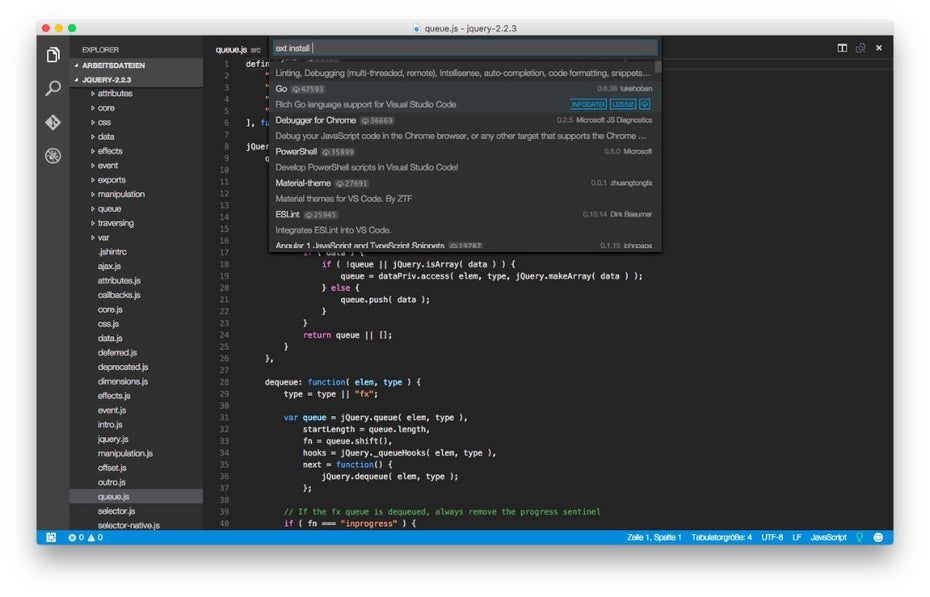
Task: Open the .jshintrc file
Action: tap(136, 252)
